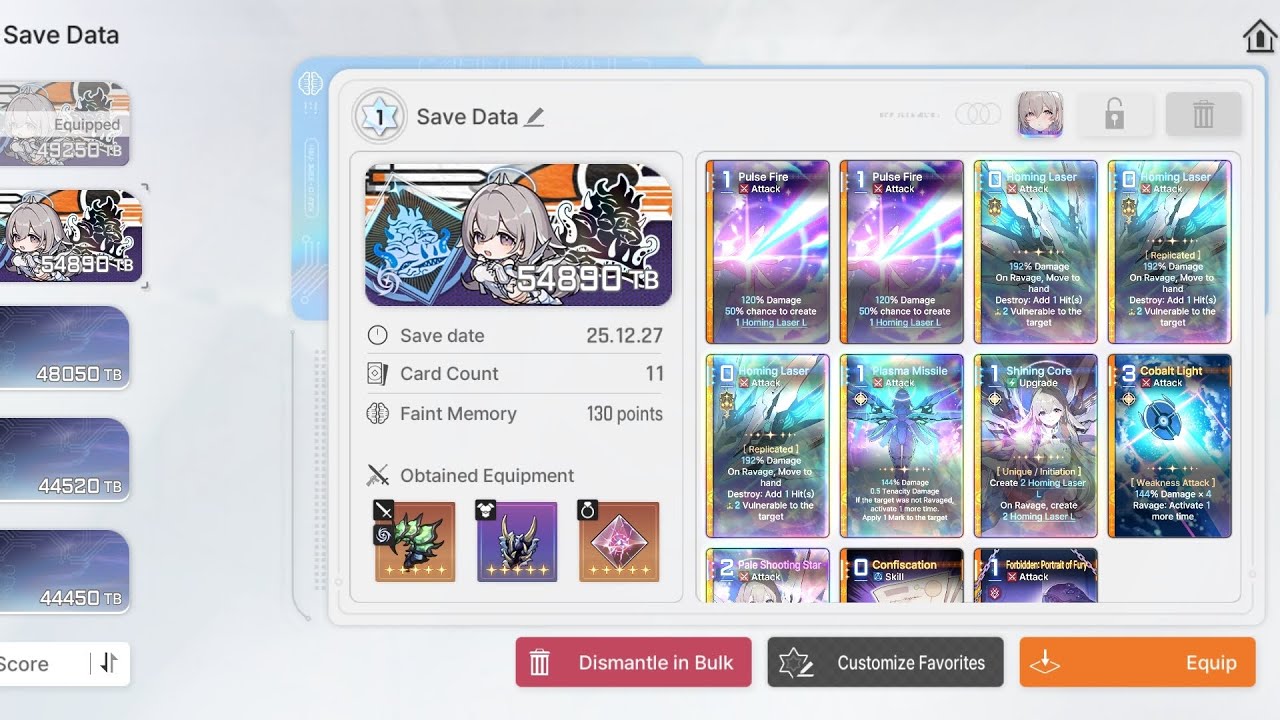Viewport: 1280px width, 720px height.
Task: Open the Plasma Missile card details
Action: [902, 446]
